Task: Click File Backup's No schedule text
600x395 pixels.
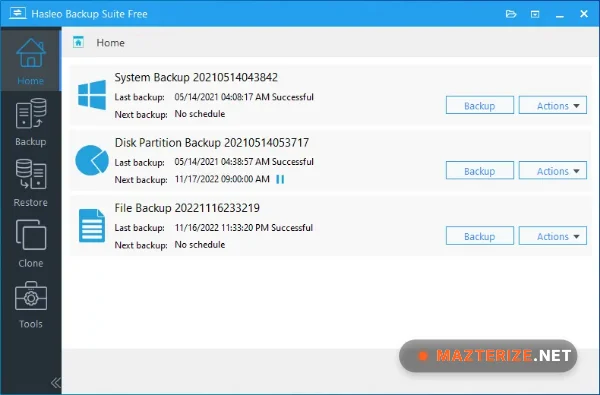Action: [x=200, y=245]
